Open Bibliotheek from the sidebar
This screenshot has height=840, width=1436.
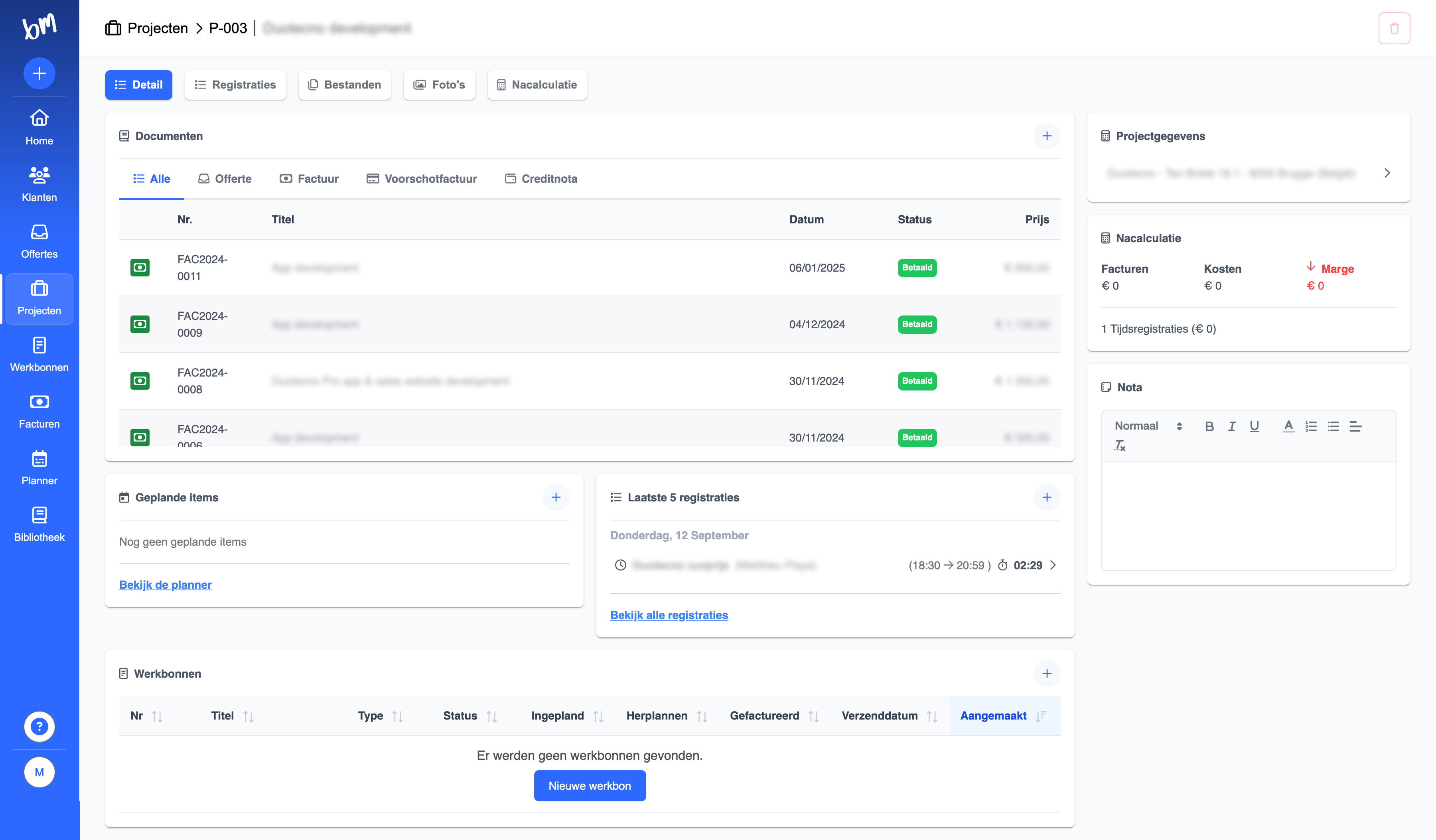(x=39, y=524)
